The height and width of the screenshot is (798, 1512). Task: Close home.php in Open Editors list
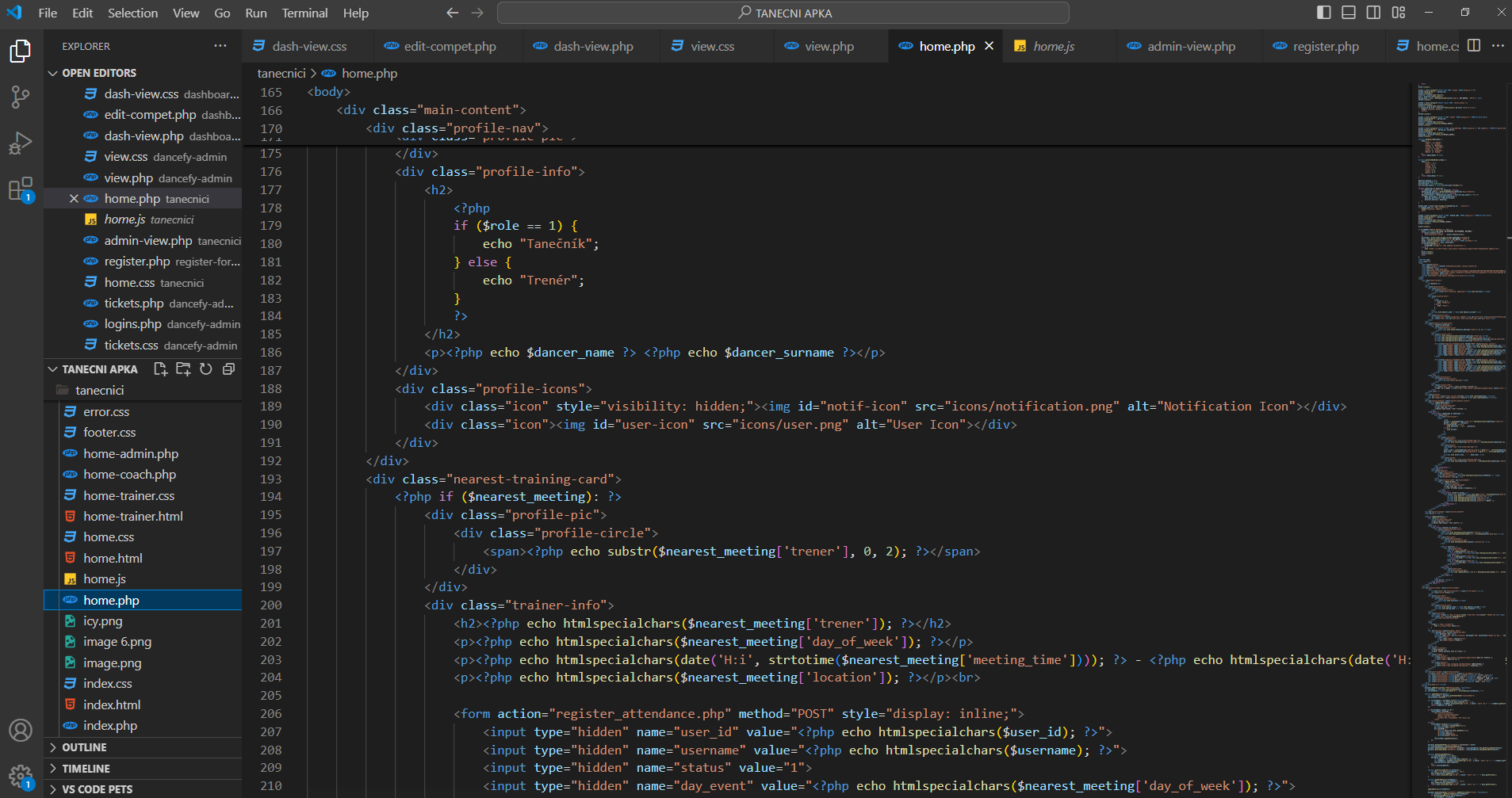pyautogui.click(x=74, y=199)
